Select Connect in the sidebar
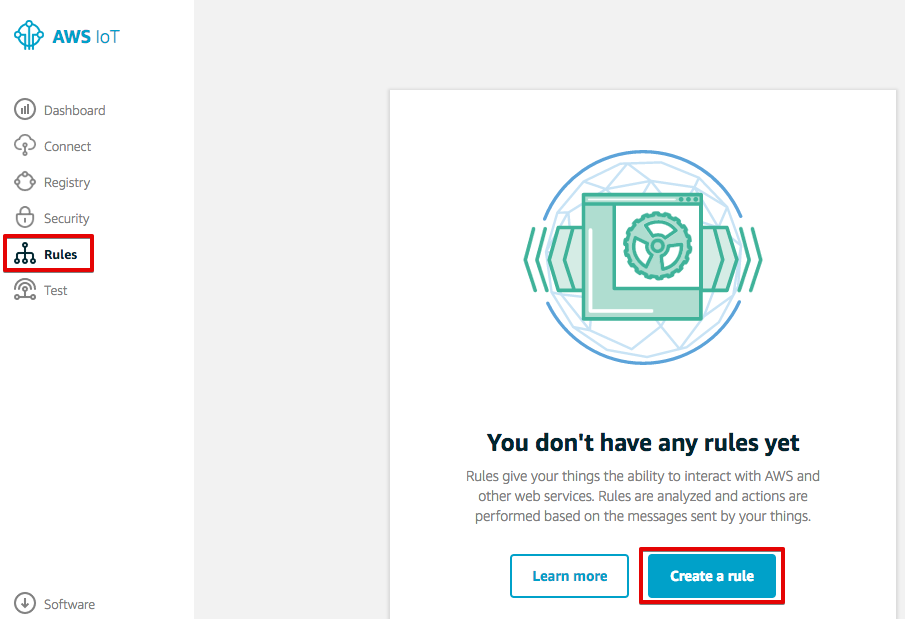Screen dimensions: 905x619 pos(68,147)
